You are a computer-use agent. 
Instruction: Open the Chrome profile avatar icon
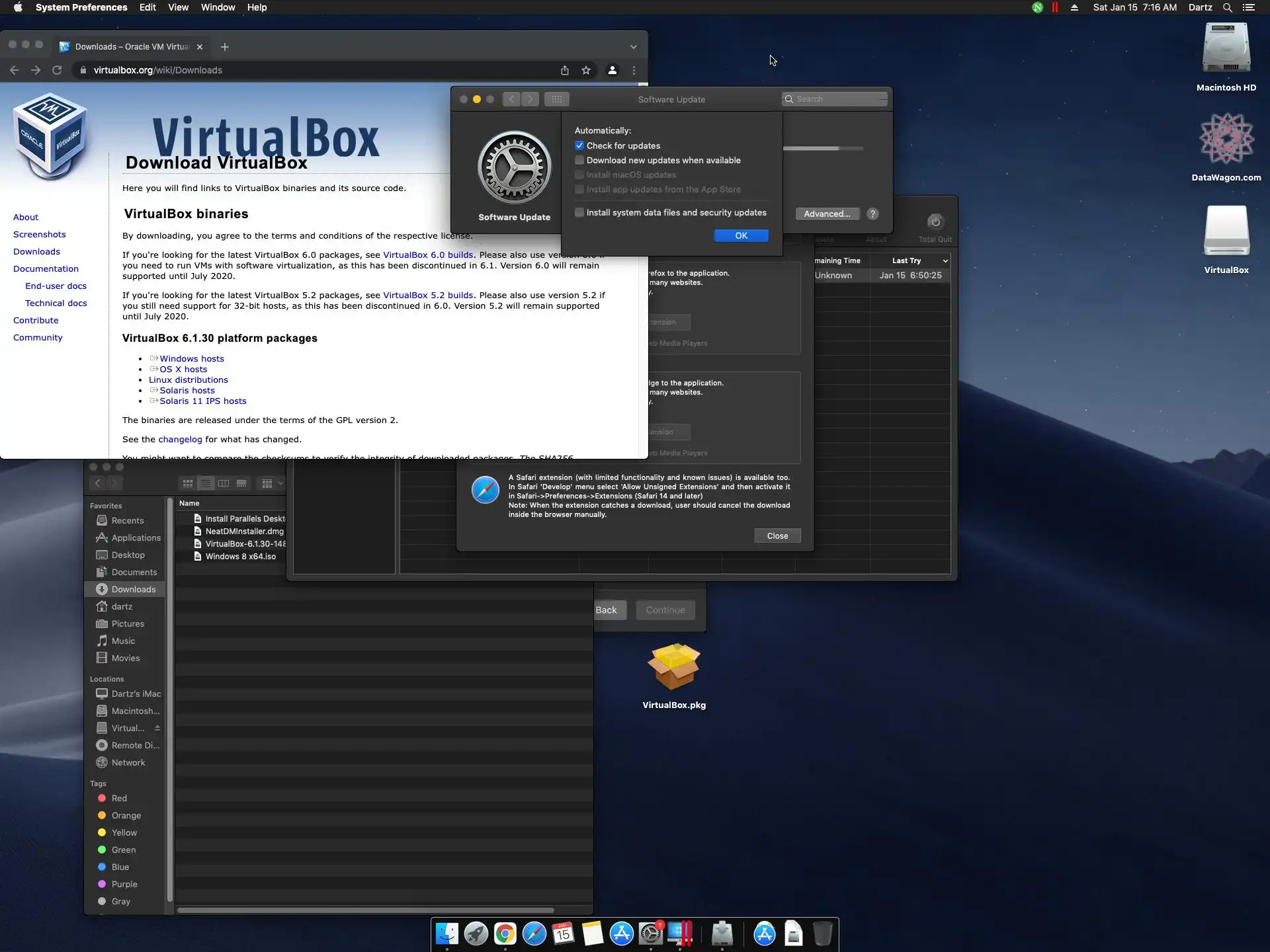[x=612, y=70]
